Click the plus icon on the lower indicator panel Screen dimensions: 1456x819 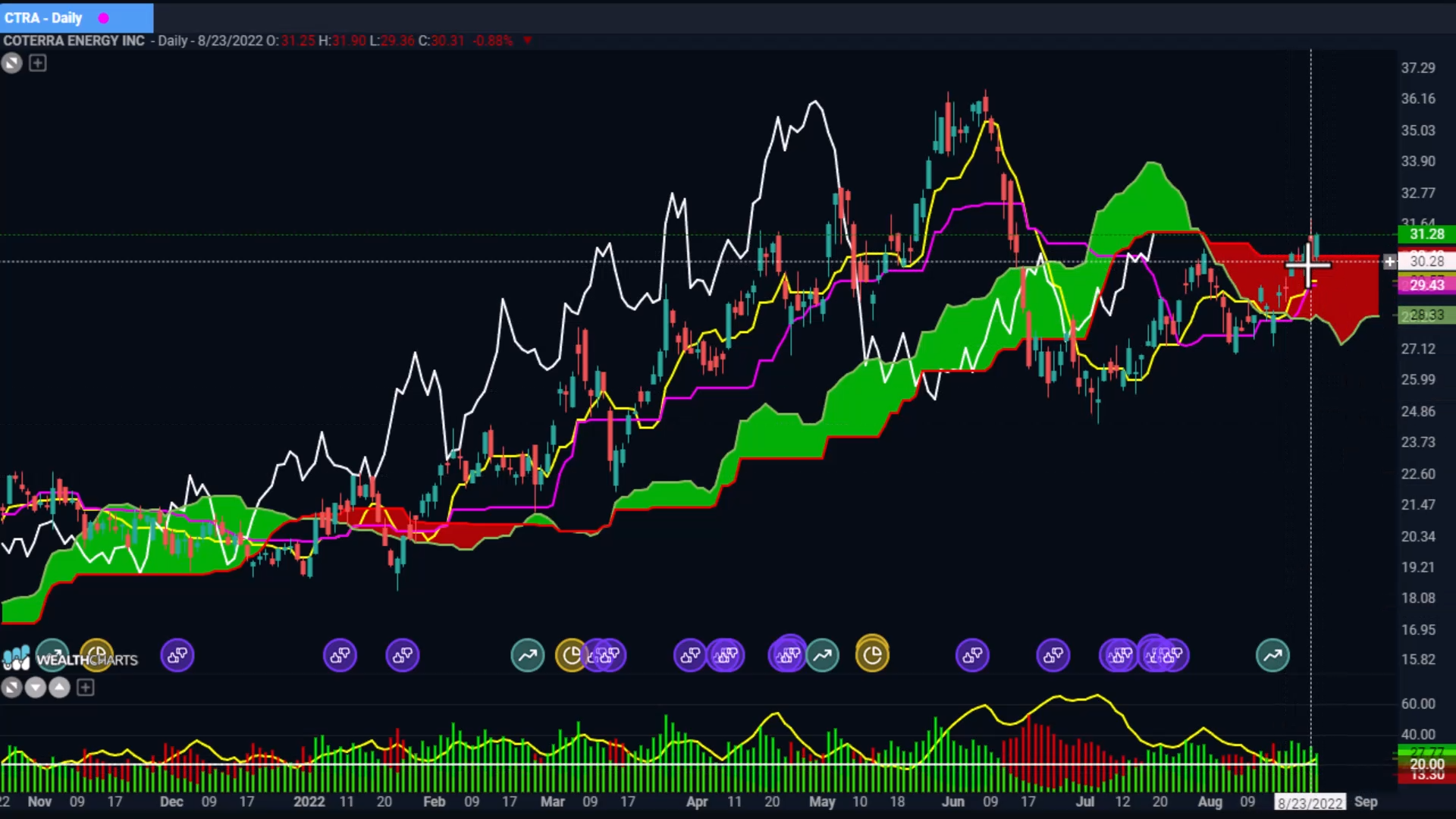click(85, 688)
